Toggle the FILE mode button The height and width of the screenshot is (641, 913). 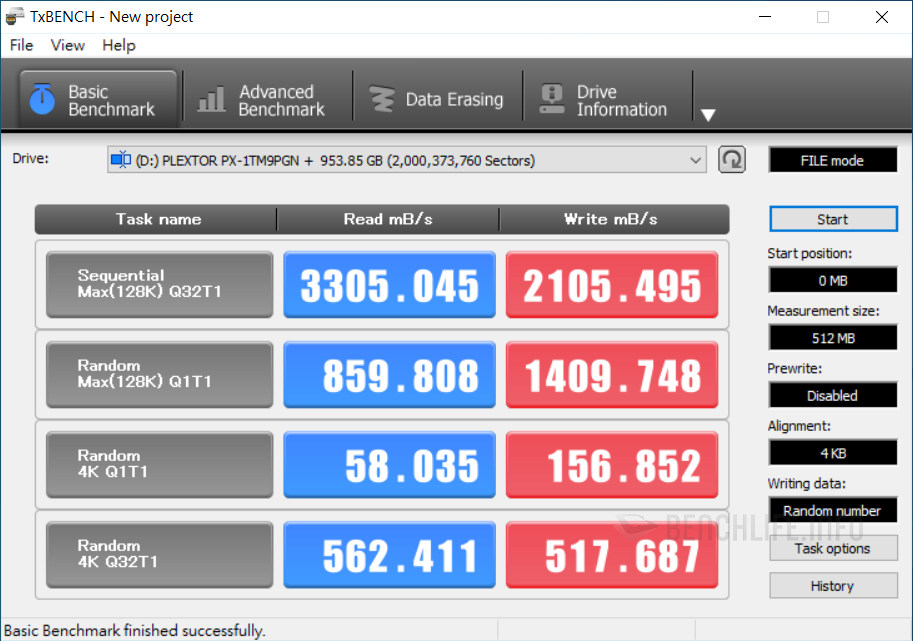pos(832,160)
